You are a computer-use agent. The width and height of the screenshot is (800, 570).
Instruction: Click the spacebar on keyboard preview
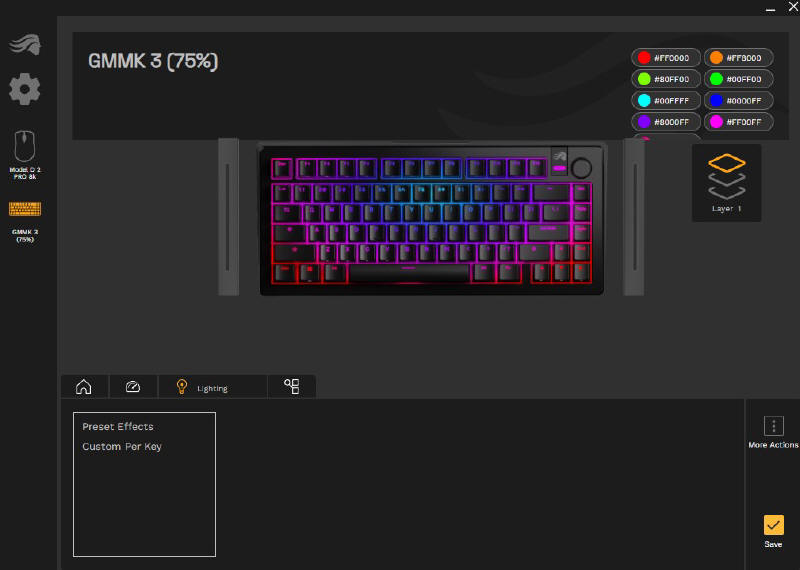[409, 272]
